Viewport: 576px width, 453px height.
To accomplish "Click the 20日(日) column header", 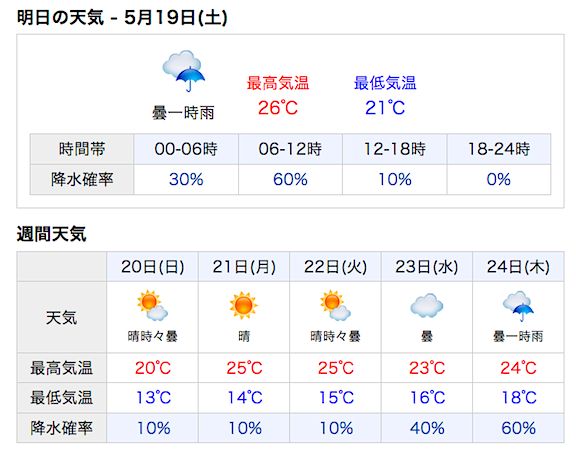I will click(152, 267).
